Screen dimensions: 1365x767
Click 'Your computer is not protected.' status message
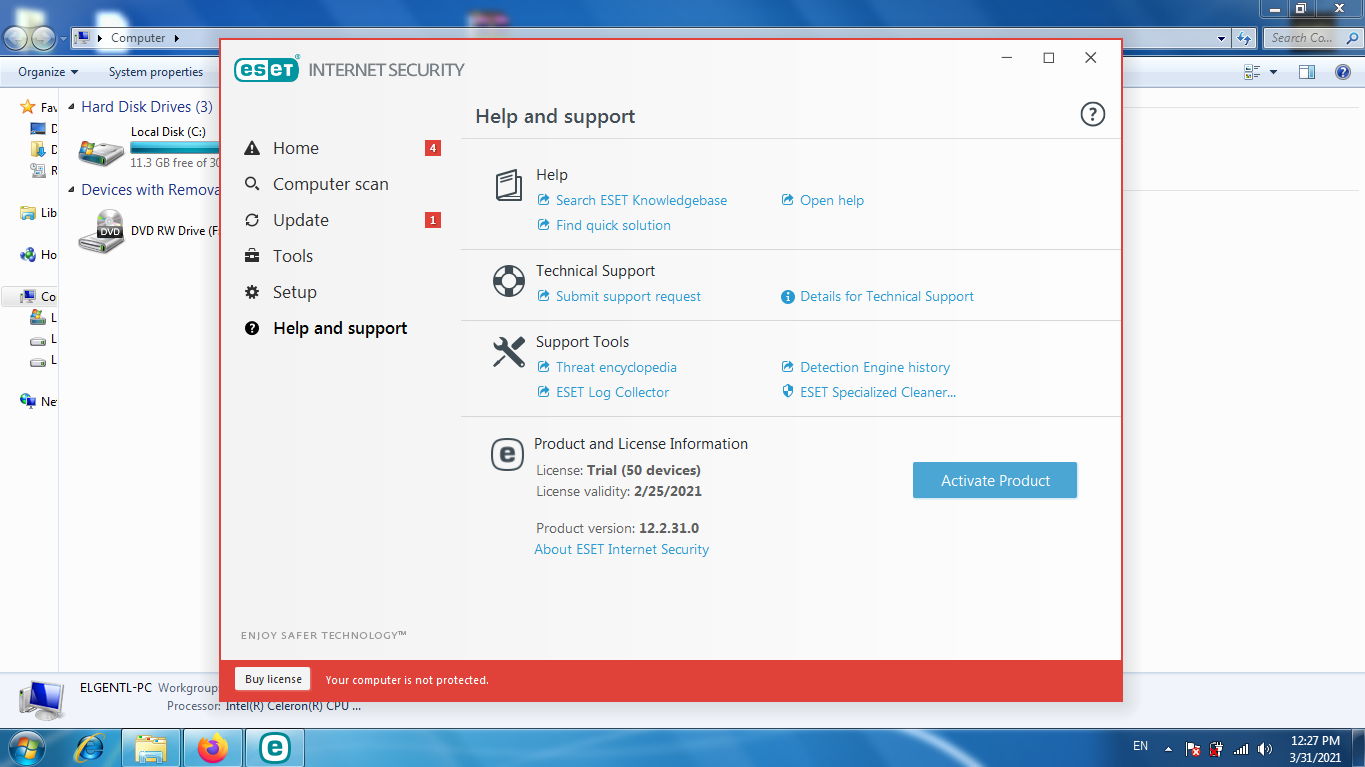[407, 680]
